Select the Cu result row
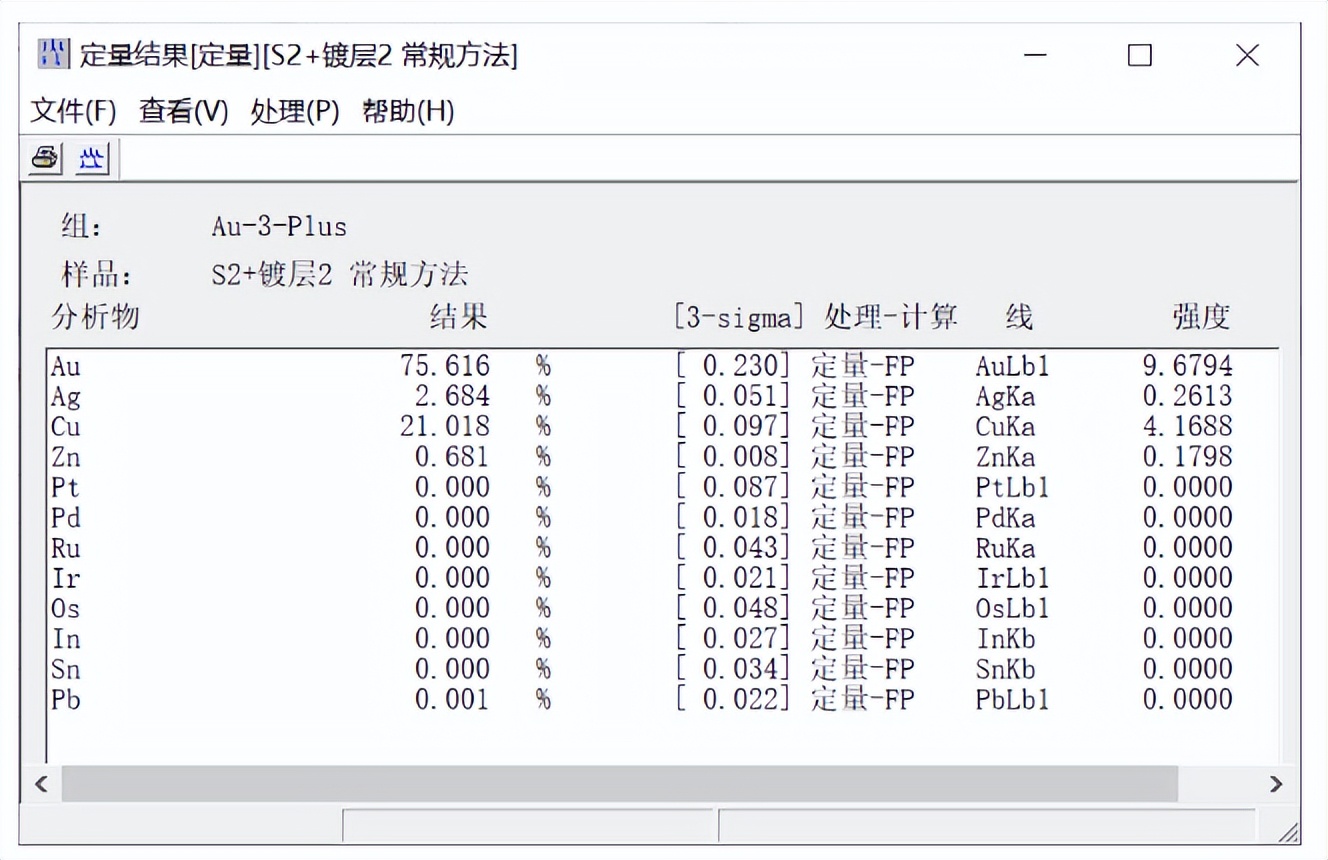1328x860 pixels. 400,427
